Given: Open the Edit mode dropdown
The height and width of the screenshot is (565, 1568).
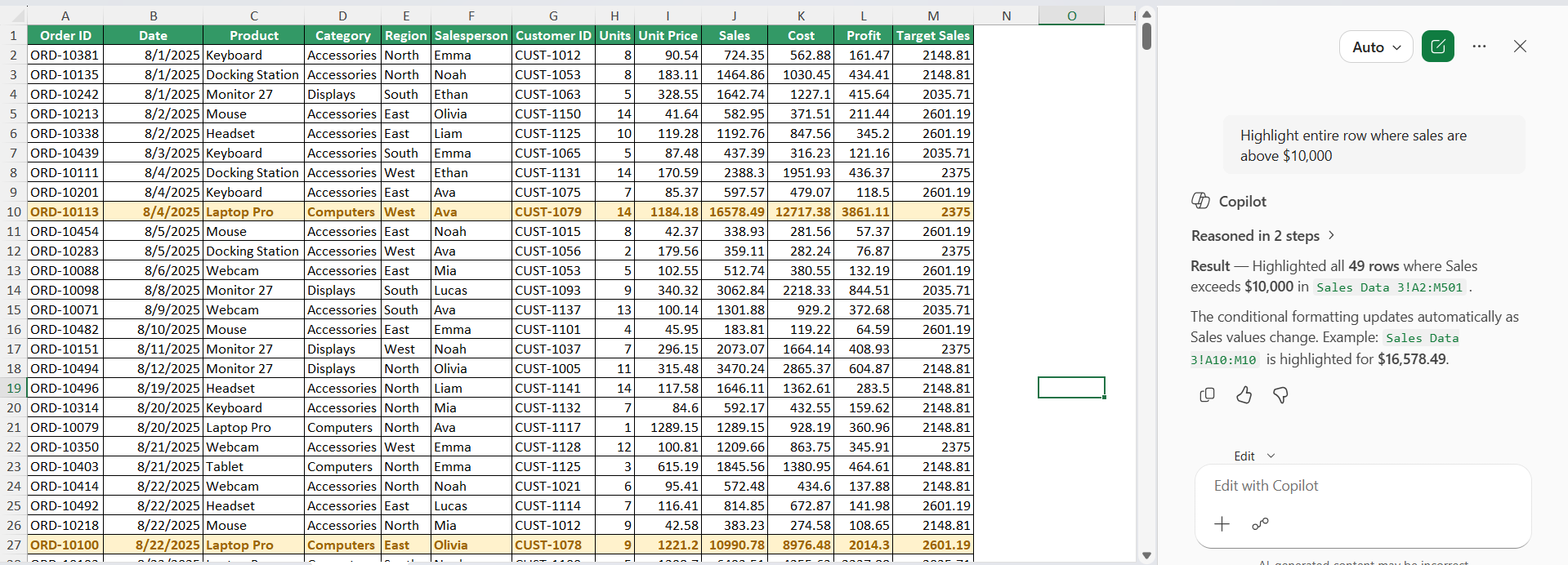Looking at the screenshot, I should point(1253,456).
